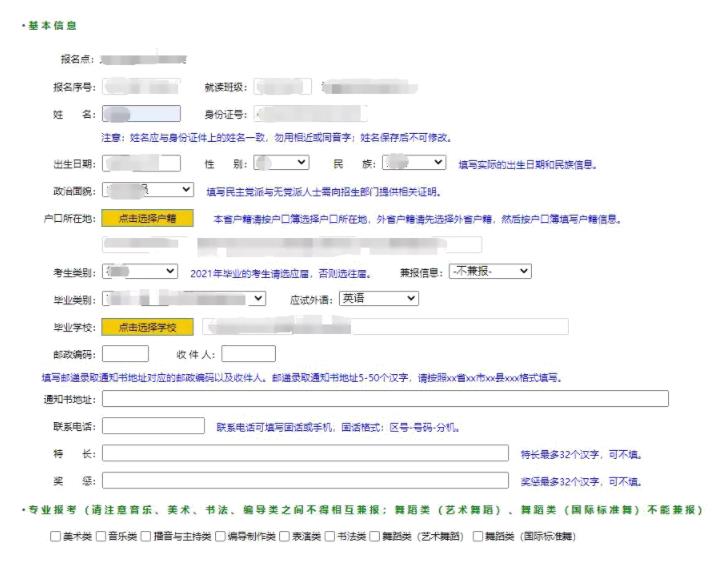Tick the 美术类 checkbox
Screen dimensions: 728x563
pyautogui.click(x=55, y=537)
